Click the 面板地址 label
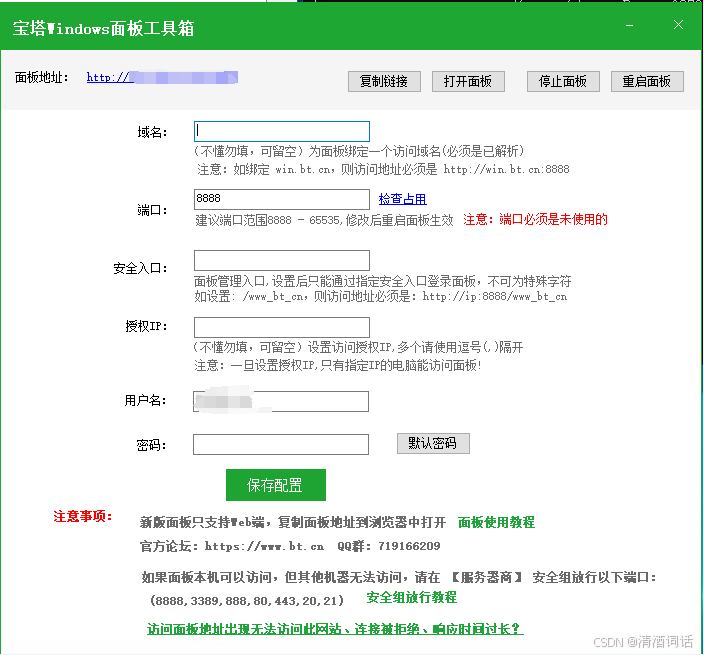Viewport: 704px width, 655px height. 42,77
